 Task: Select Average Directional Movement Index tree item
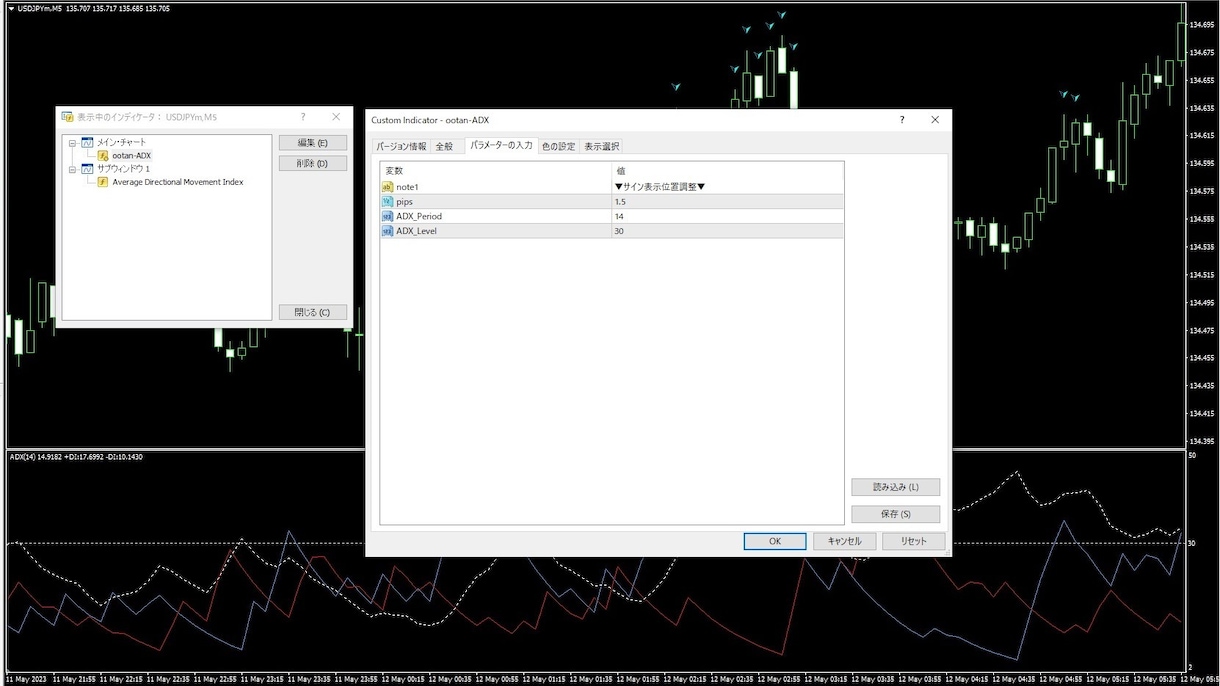(178, 182)
